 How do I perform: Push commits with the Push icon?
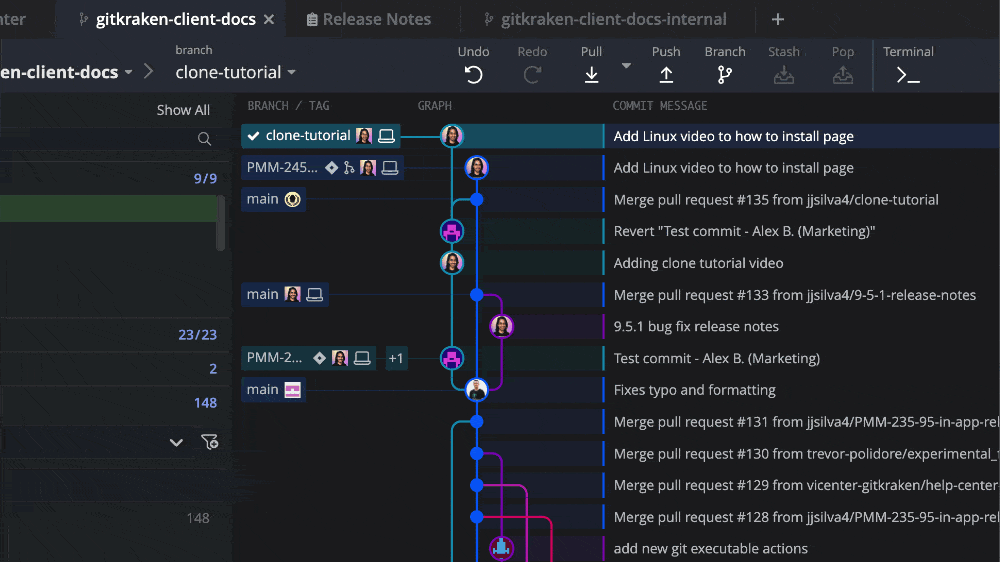click(x=666, y=75)
